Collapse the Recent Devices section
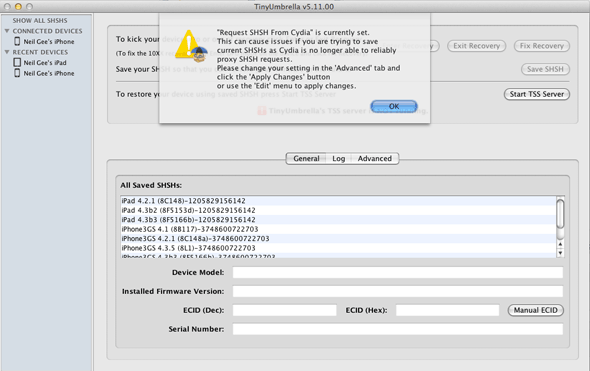590x371 pixels. pos(7,52)
